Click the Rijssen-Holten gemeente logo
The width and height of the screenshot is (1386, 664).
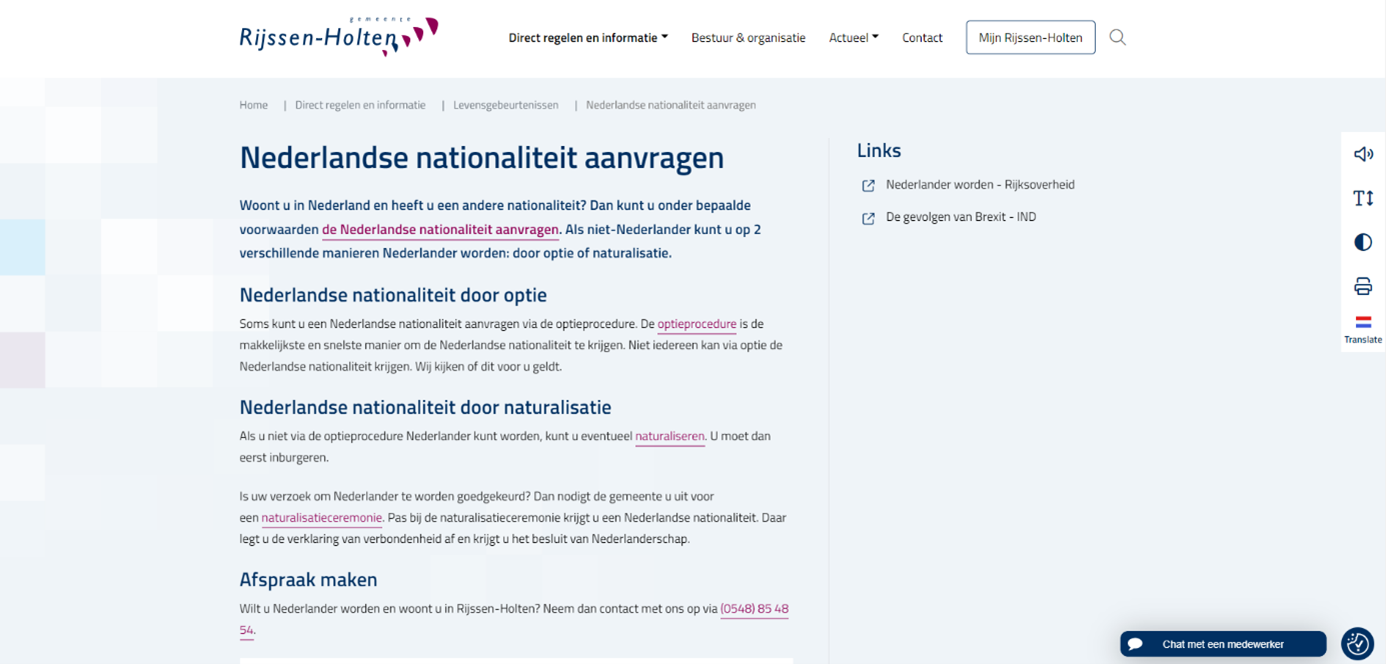coord(339,36)
